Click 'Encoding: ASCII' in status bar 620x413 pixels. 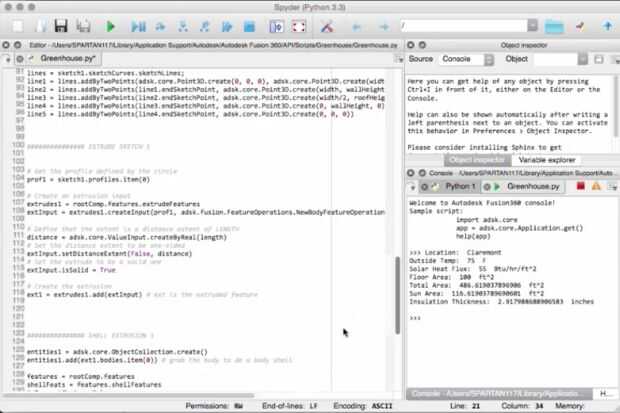point(363,406)
